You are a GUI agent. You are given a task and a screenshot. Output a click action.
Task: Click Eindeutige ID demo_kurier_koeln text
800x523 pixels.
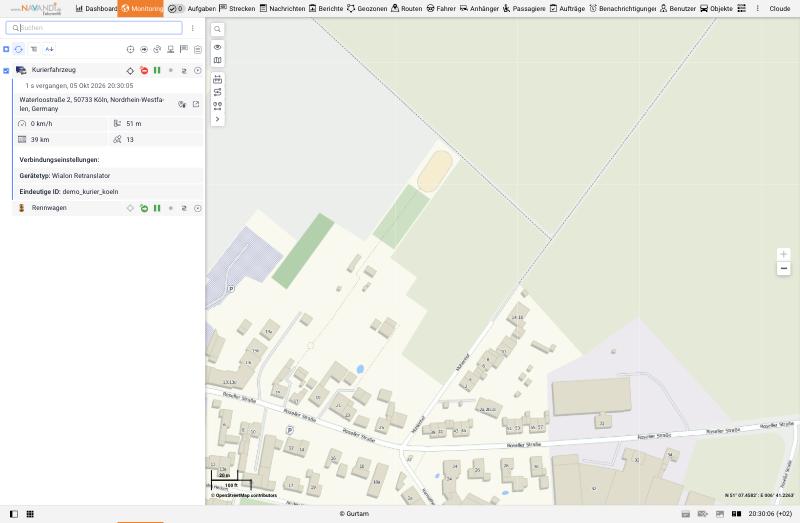[69, 192]
